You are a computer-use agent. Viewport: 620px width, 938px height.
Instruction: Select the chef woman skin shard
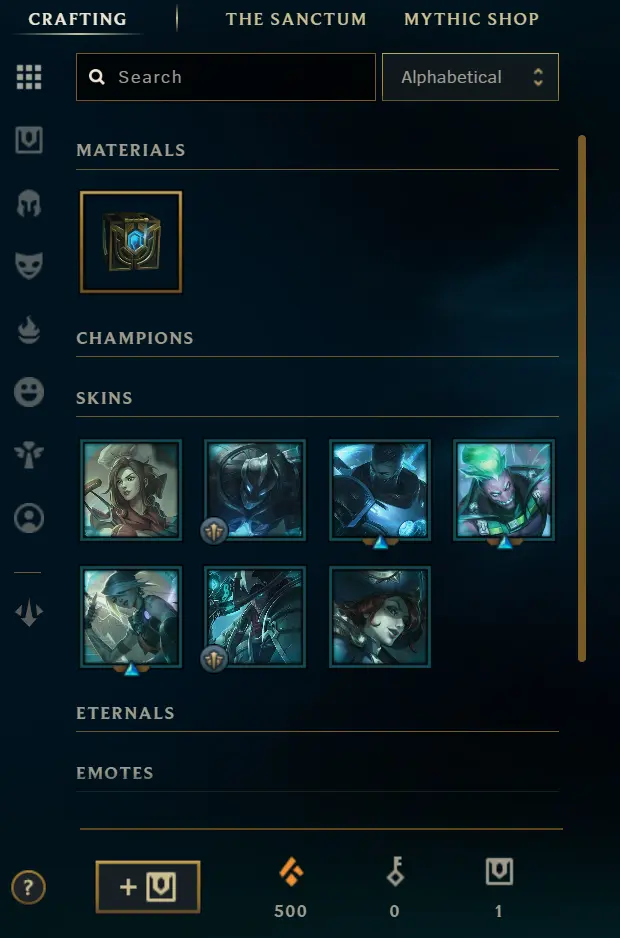131,490
